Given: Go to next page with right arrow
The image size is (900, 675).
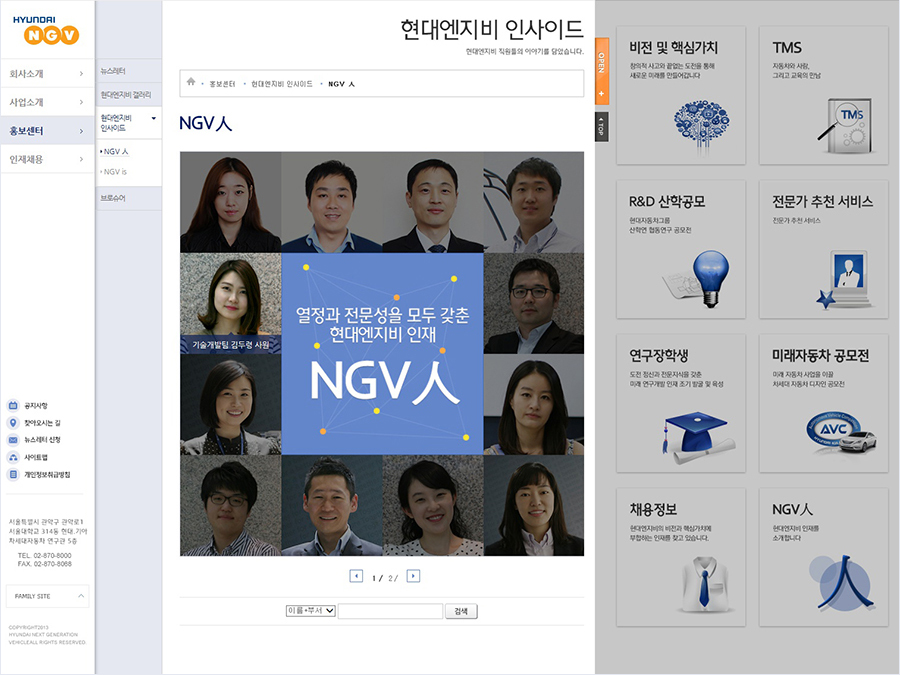Looking at the screenshot, I should point(413,576).
